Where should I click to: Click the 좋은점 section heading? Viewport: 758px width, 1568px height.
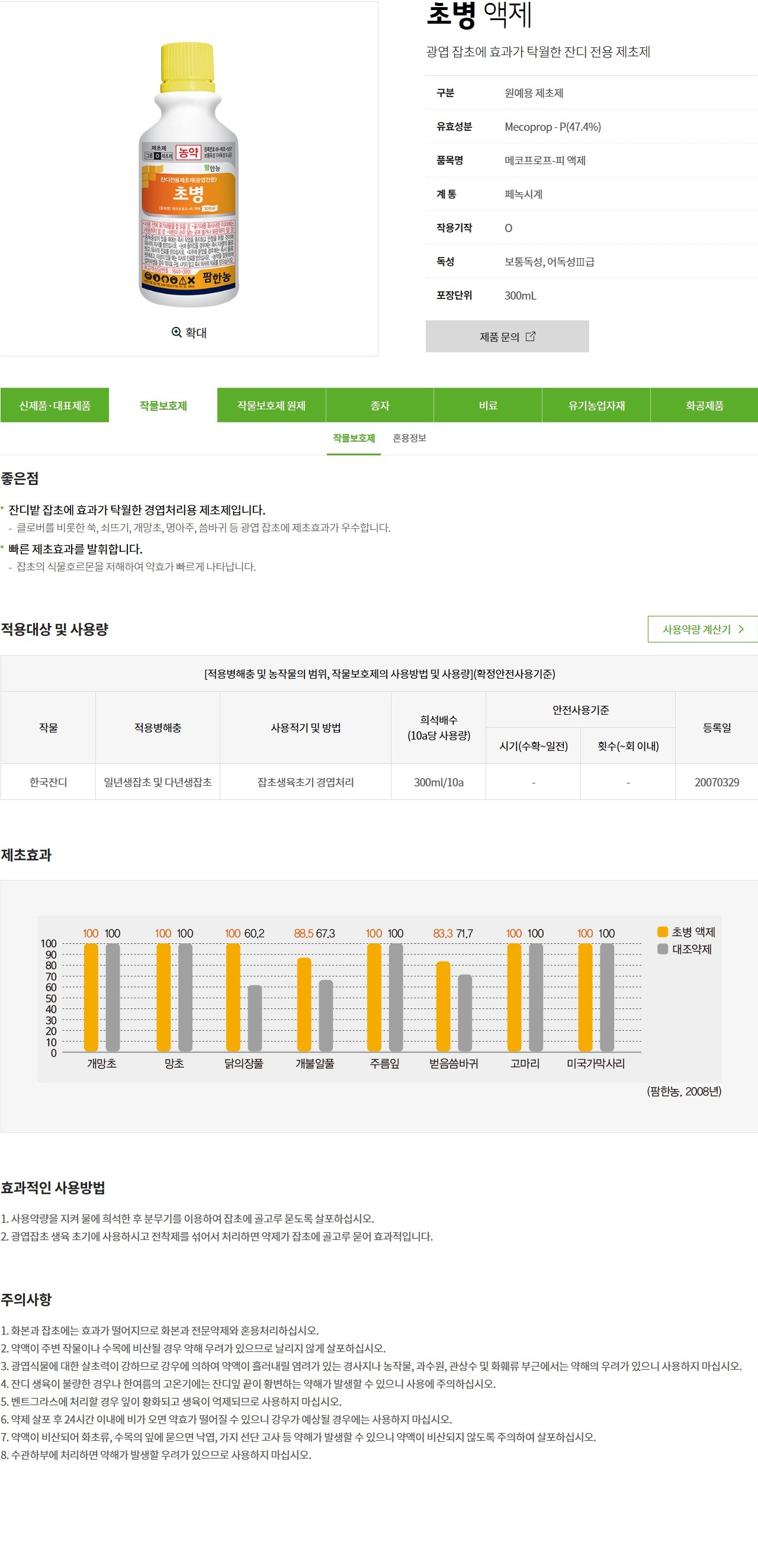20,478
